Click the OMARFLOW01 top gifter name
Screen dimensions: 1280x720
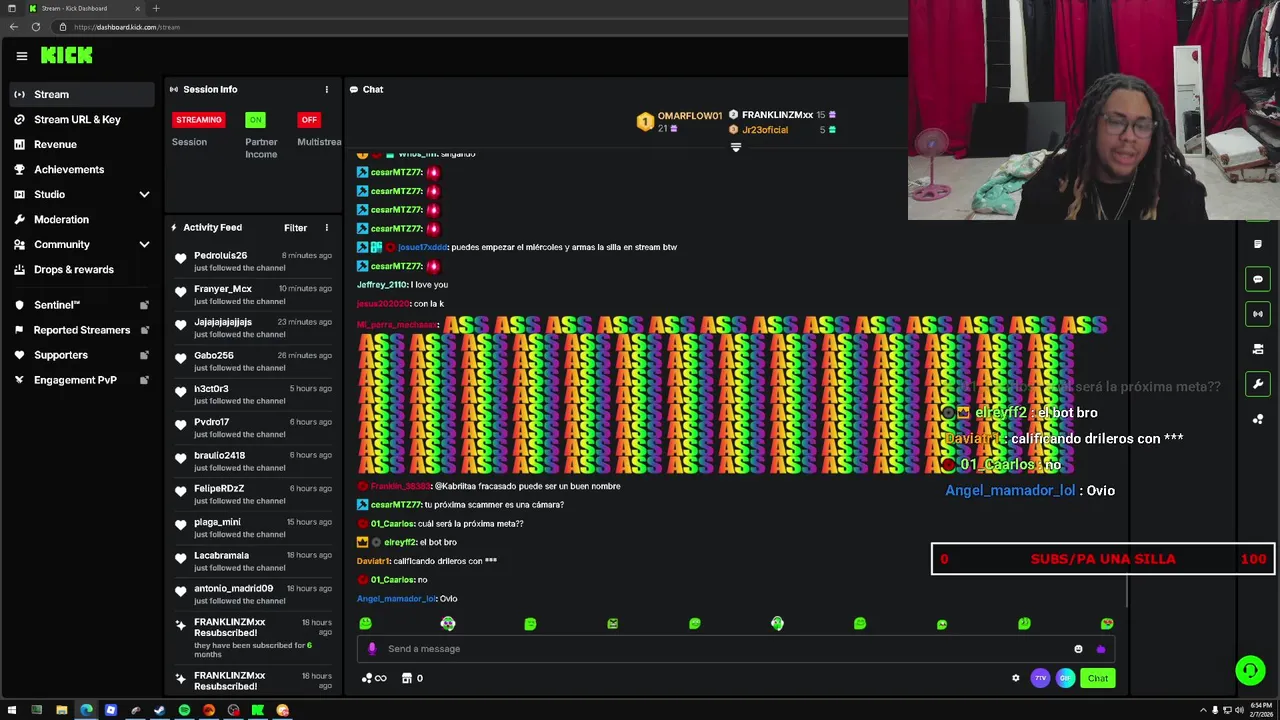[690, 116]
